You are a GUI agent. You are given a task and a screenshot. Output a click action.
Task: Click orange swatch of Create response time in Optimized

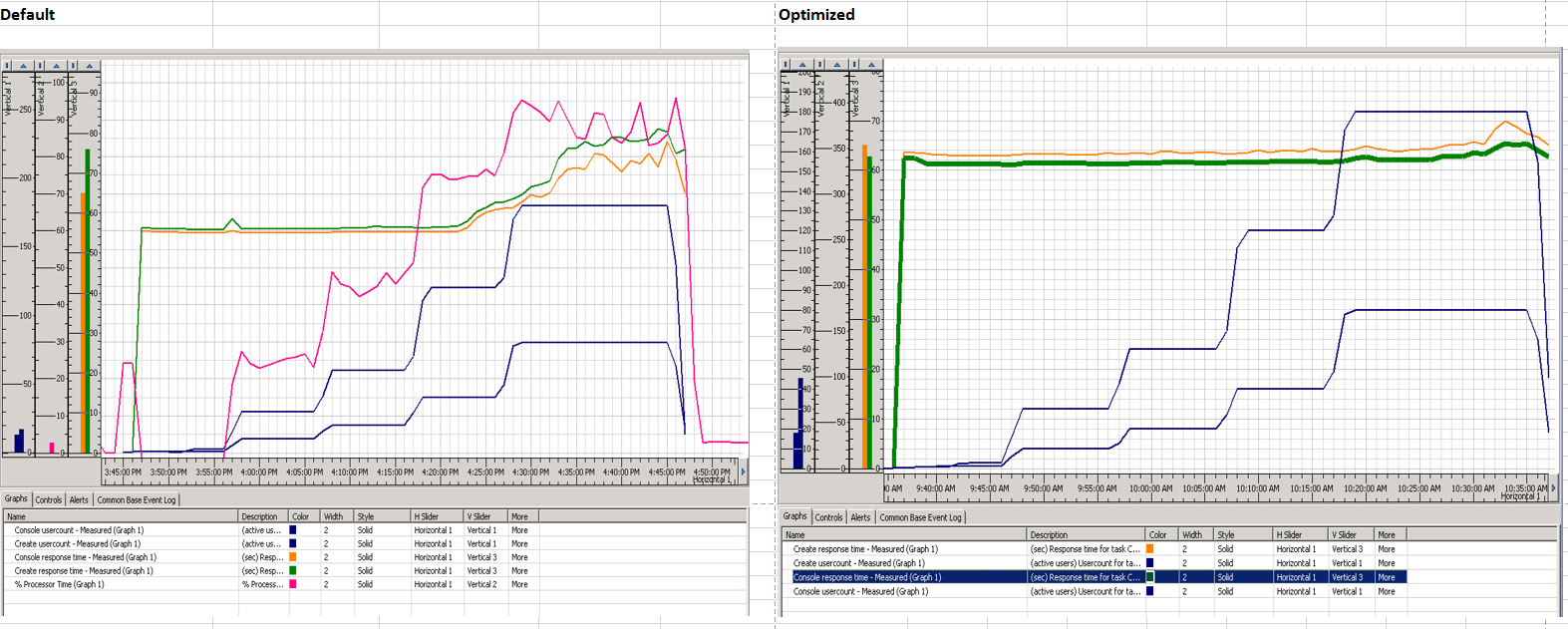click(x=1150, y=549)
